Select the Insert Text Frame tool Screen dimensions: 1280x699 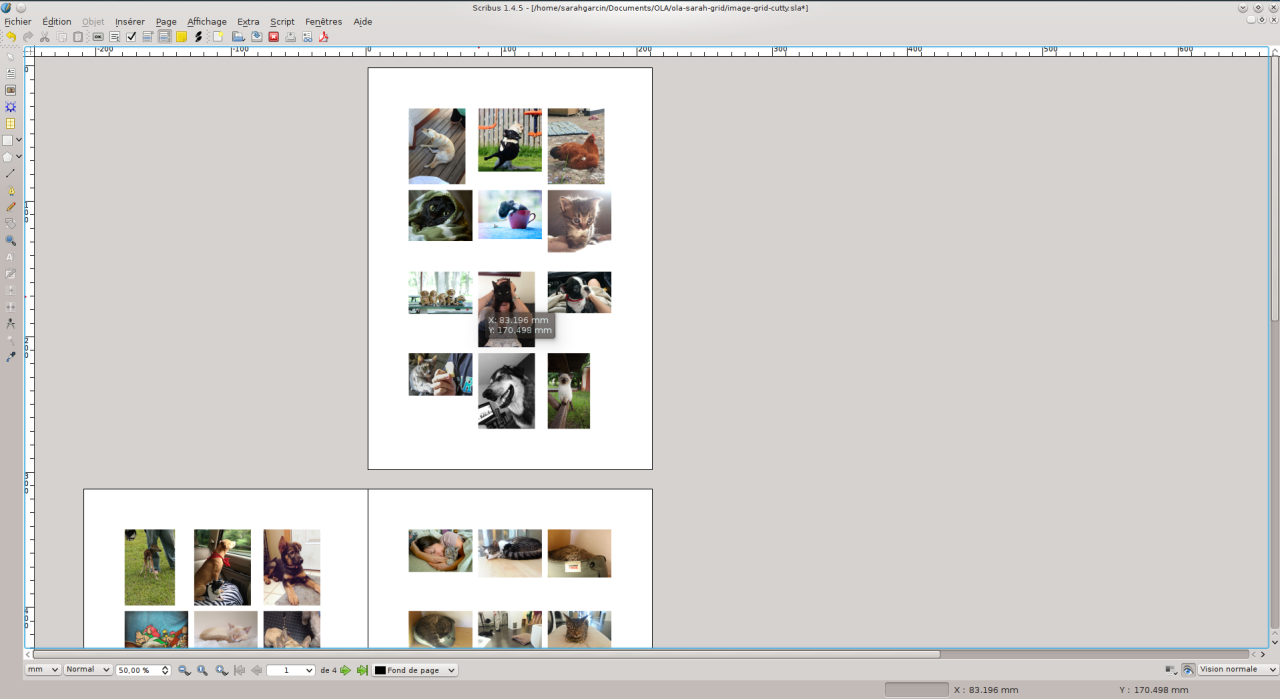coord(11,73)
